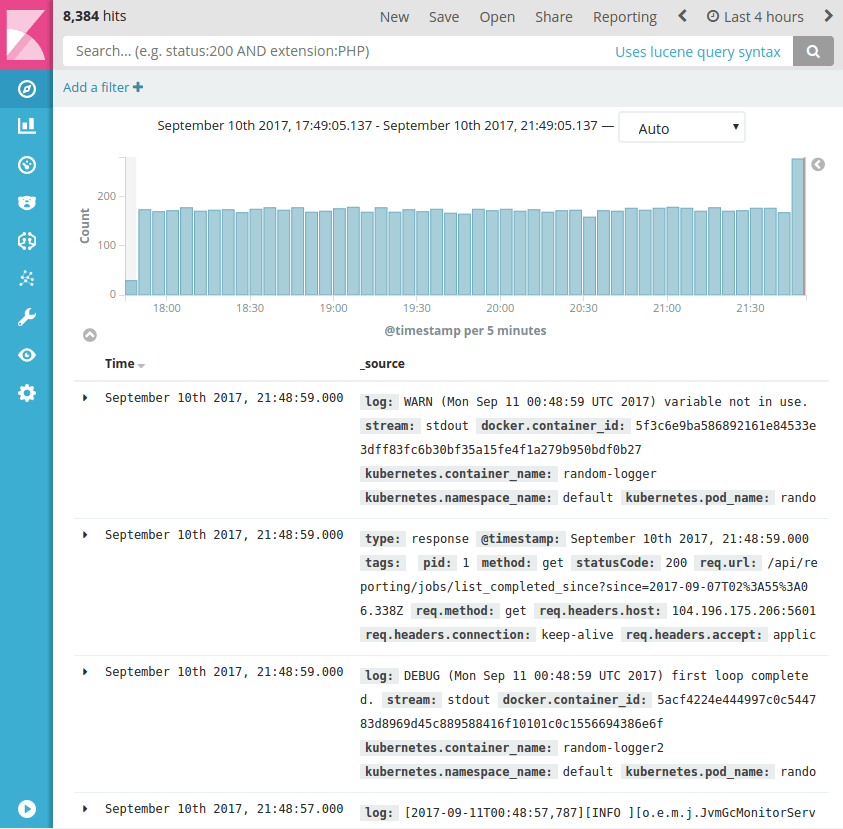Open Discover using the compass icon
Screen dimensions: 843x829
point(27,89)
